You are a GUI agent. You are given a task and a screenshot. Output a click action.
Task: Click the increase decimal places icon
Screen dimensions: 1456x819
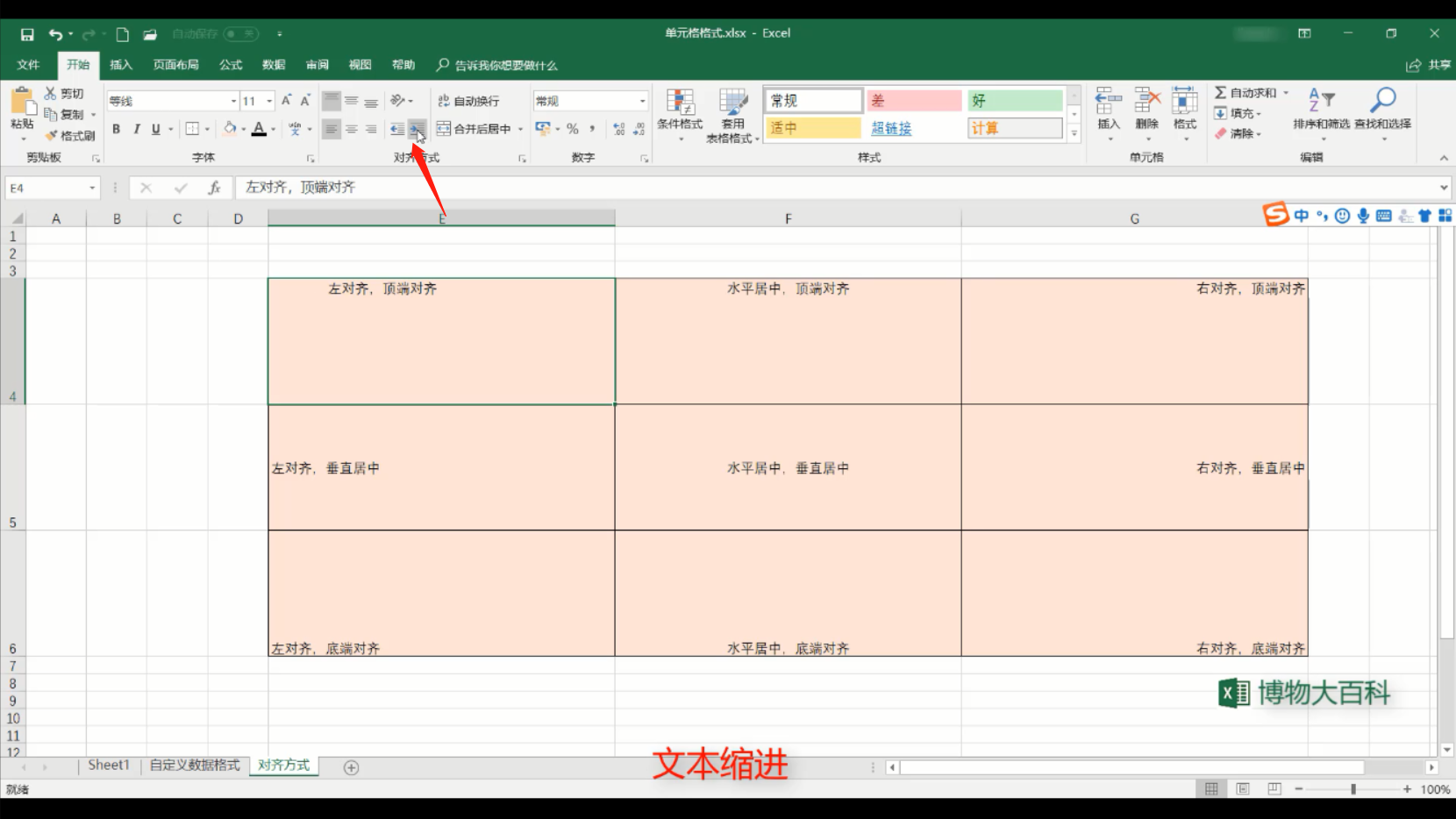[619, 129]
